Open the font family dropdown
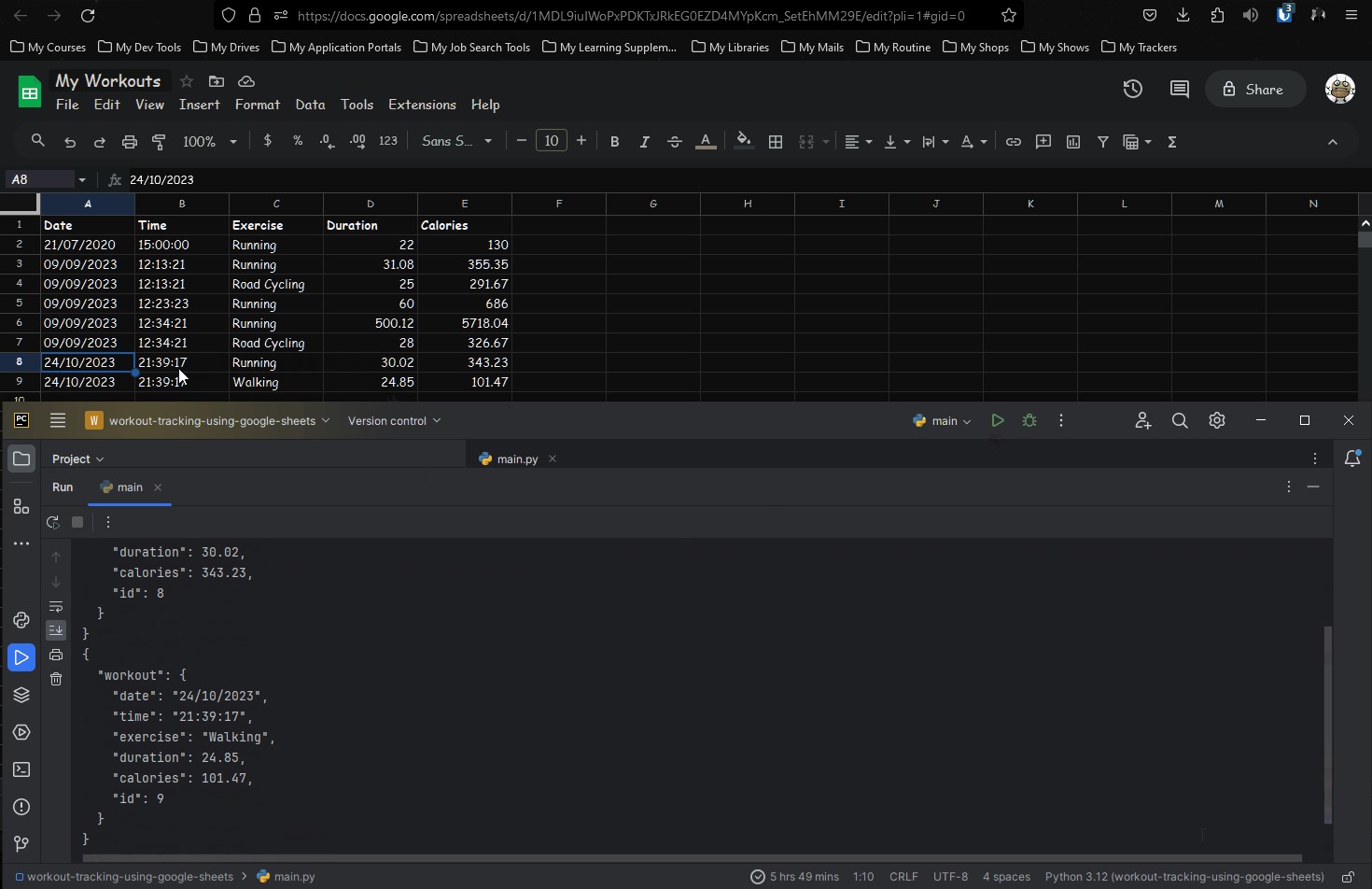 [456, 142]
